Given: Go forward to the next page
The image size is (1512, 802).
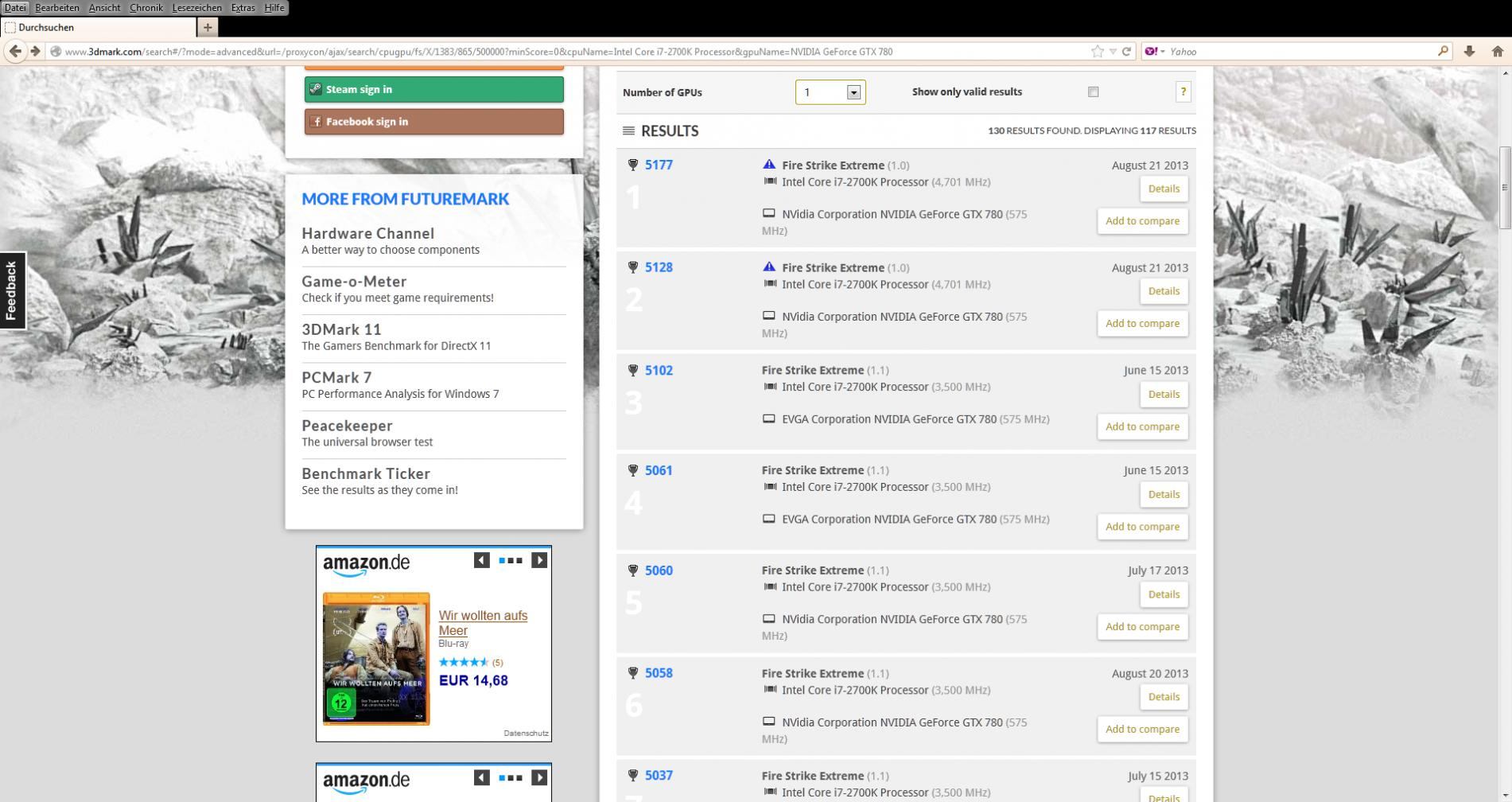Looking at the screenshot, I should pos(35,51).
